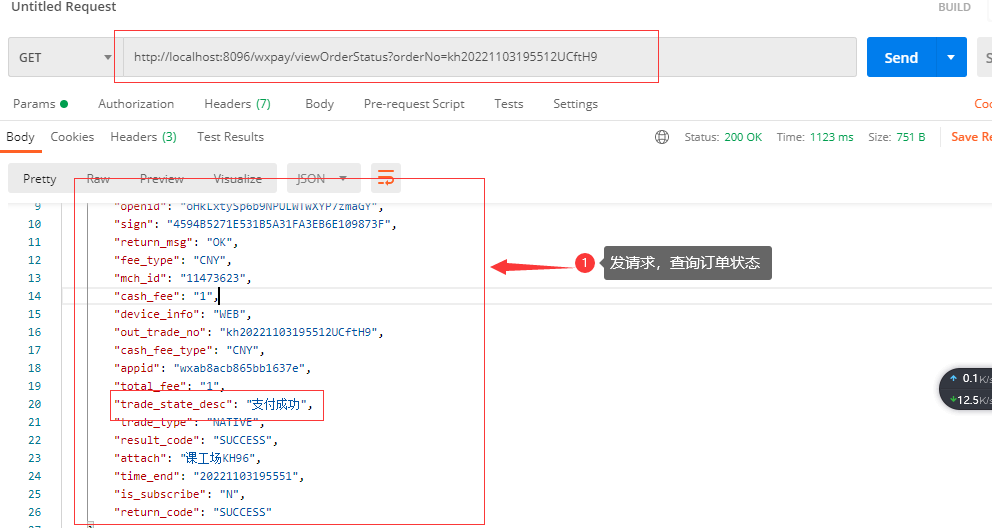Click the "device_info": "WEB" line
The width and height of the screenshot is (992, 531).
pyautogui.click(x=182, y=314)
